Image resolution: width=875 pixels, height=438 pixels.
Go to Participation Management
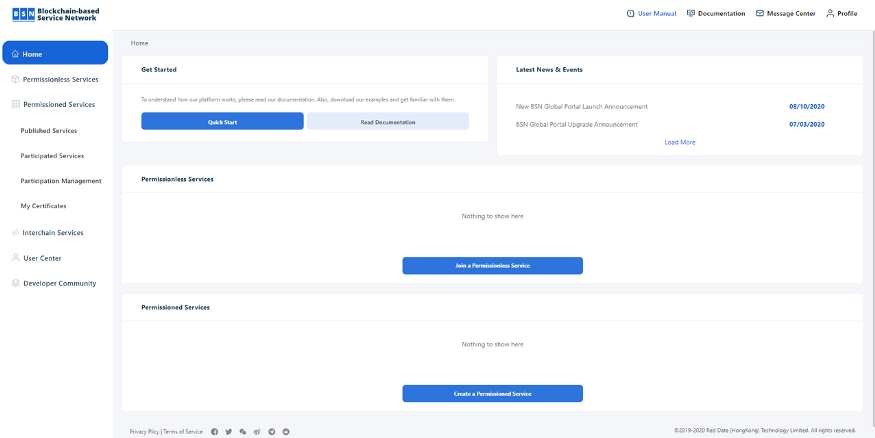(61, 181)
